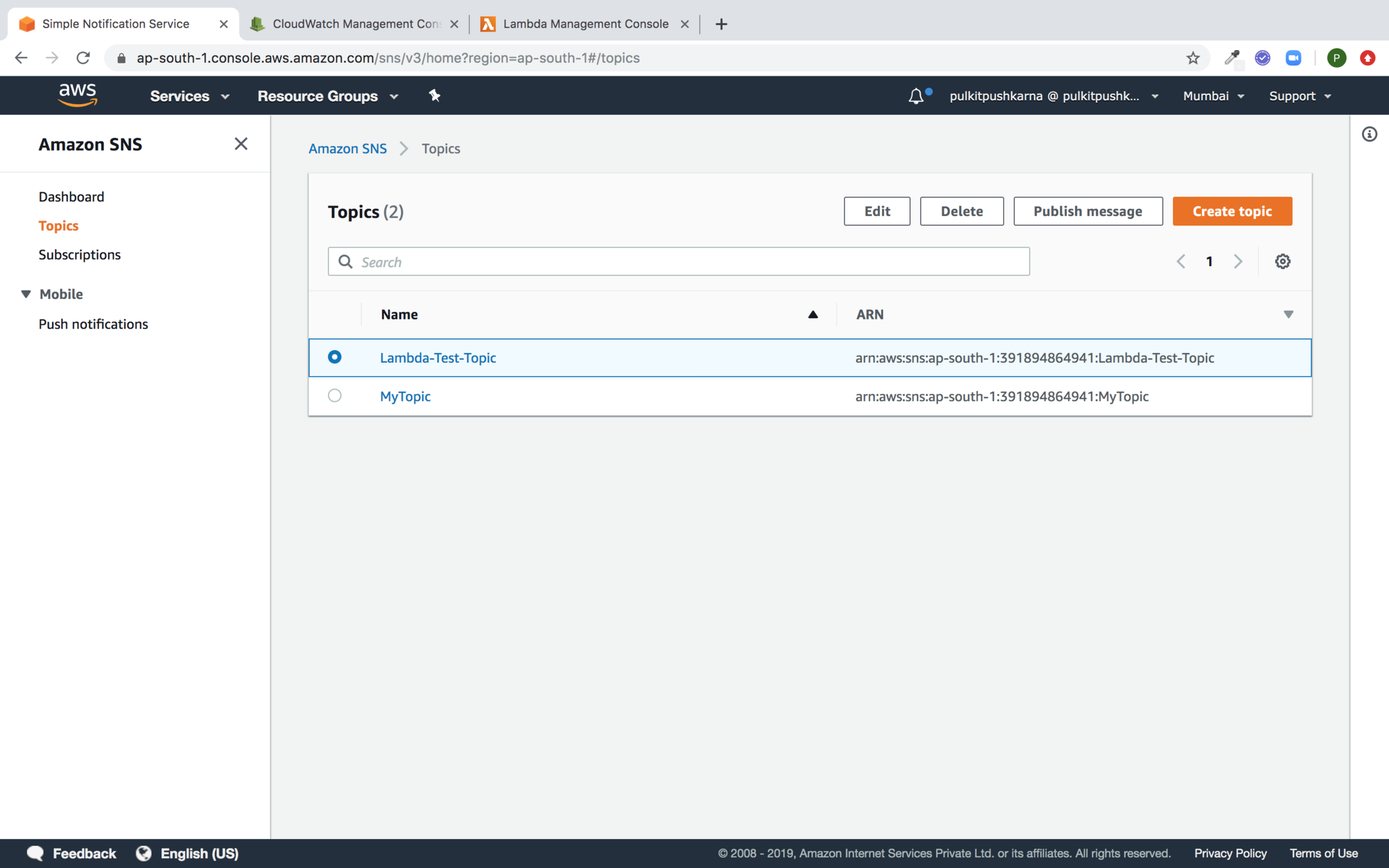The image size is (1389, 868).
Task: Open the Lambda-Test-Topic link
Action: point(438,357)
